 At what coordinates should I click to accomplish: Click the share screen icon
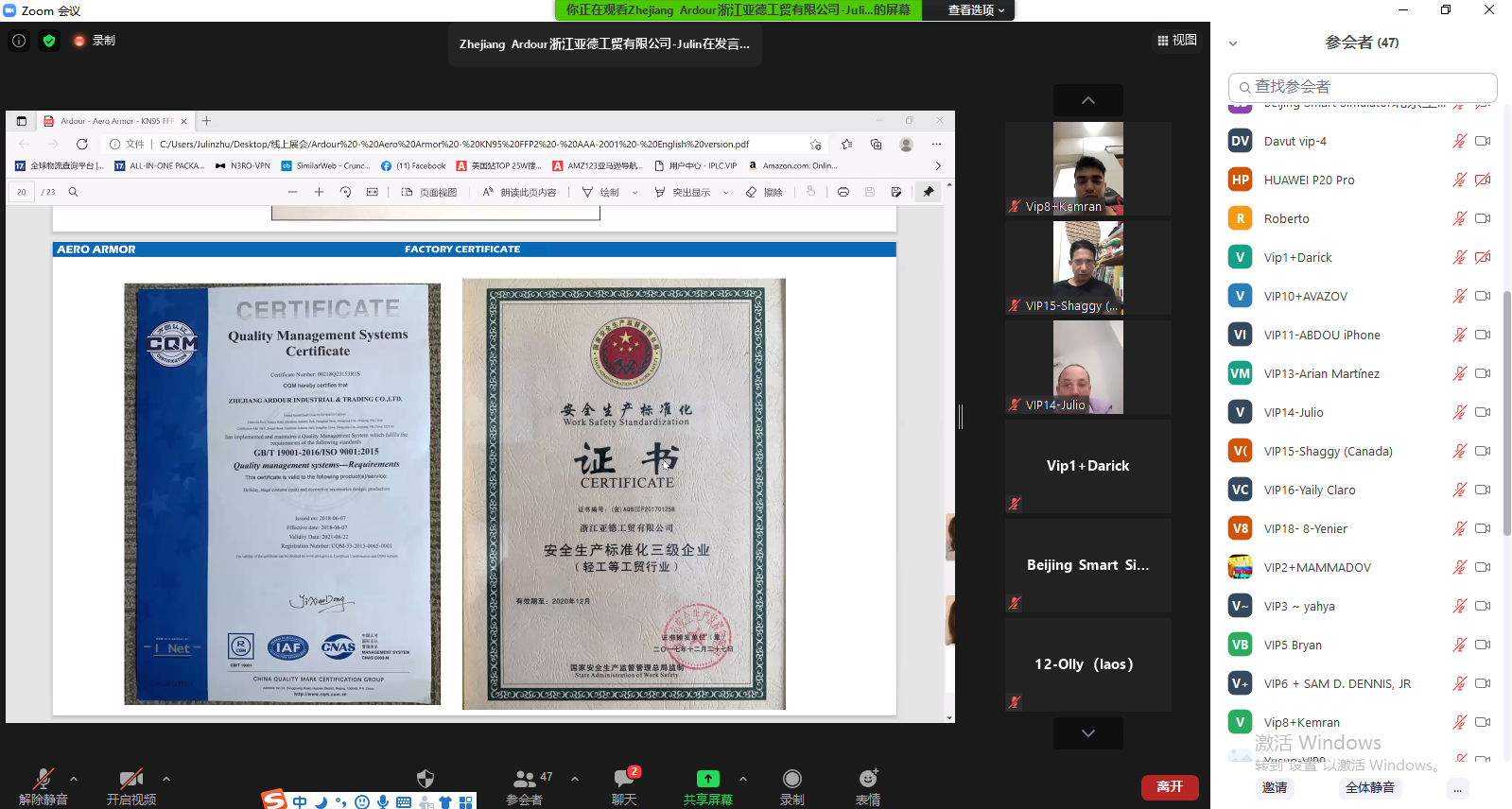pyautogui.click(x=707, y=779)
